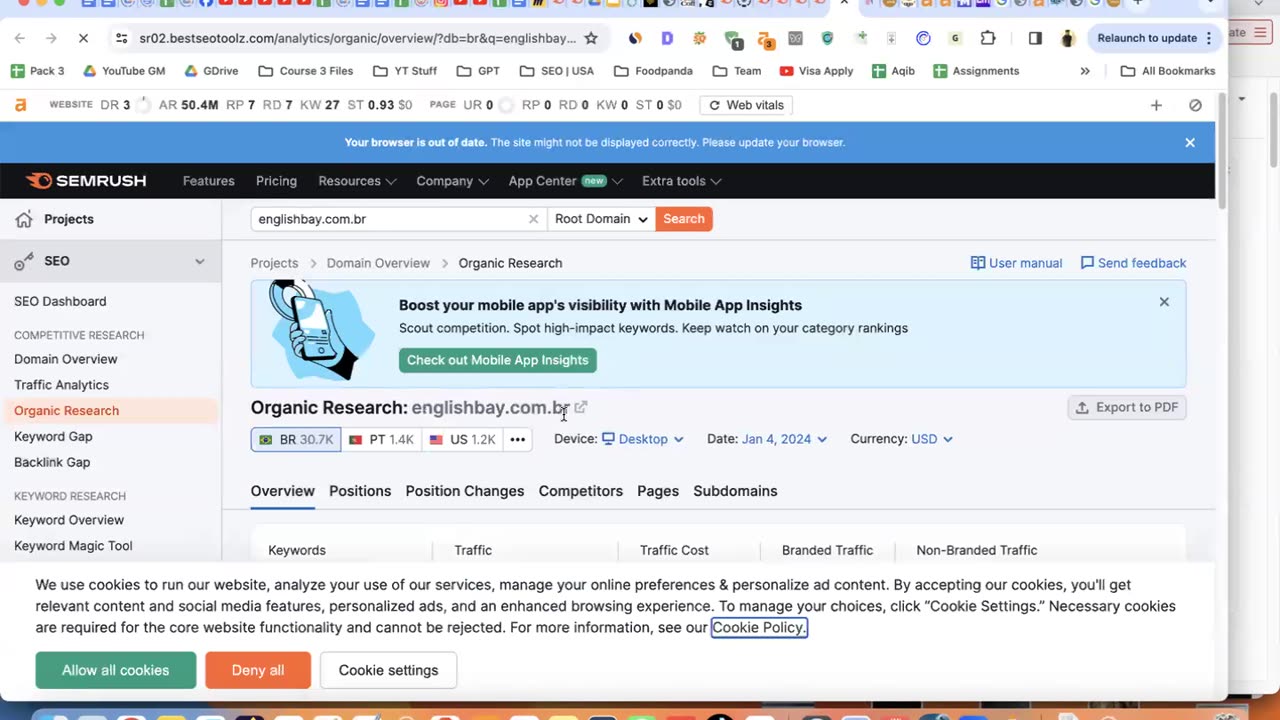Screen dimensions: 1280x720
Task: Click the browser forward arrow
Action: click(x=51, y=38)
